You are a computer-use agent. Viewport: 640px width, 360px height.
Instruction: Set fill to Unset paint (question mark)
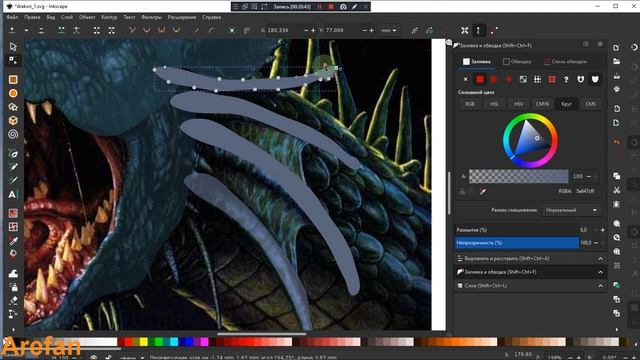[x=566, y=79]
